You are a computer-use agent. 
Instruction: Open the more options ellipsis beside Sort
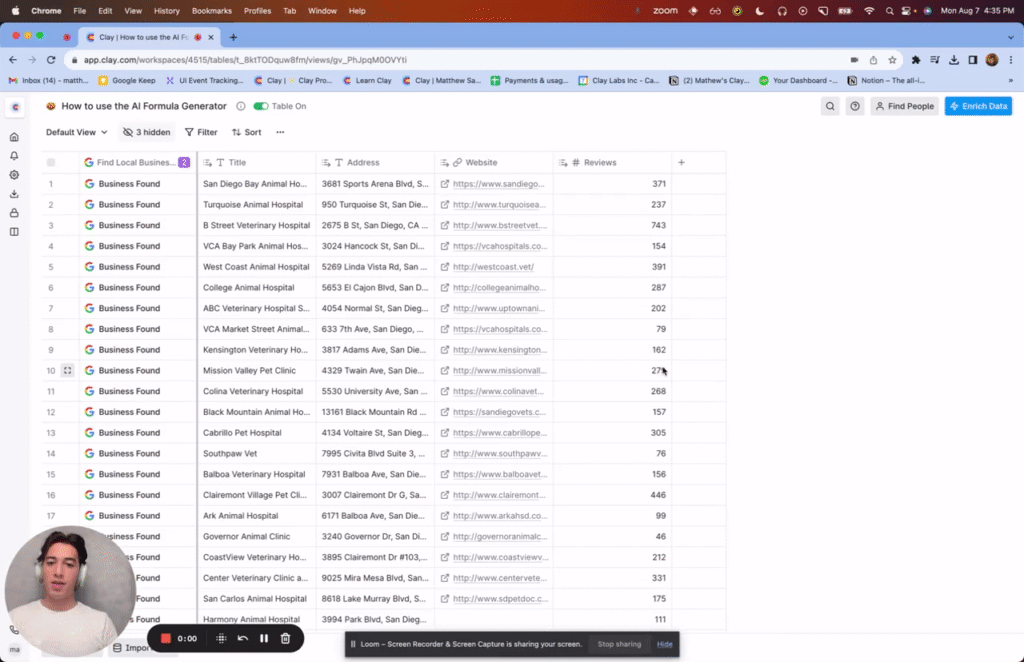point(280,132)
